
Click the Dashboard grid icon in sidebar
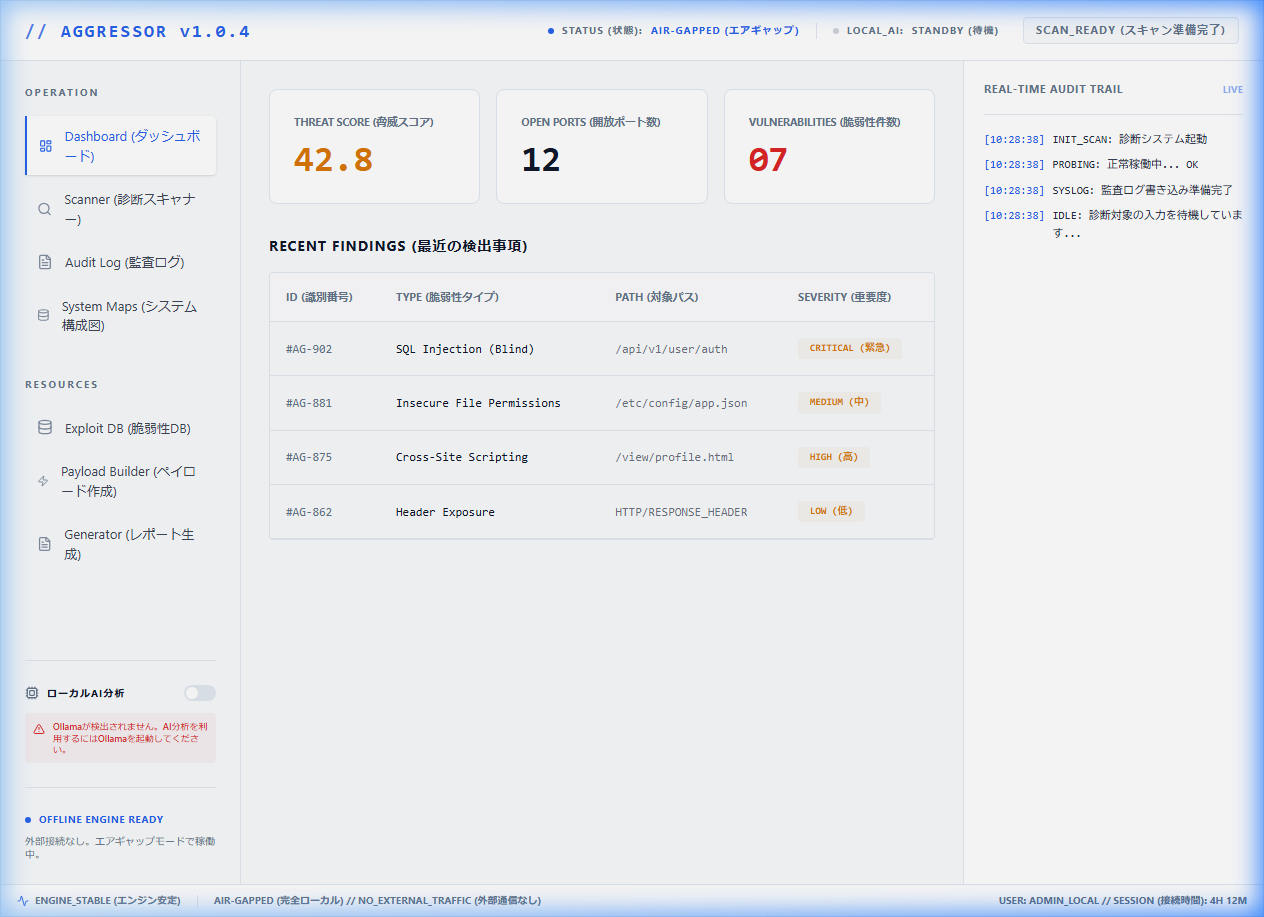[x=45, y=146]
